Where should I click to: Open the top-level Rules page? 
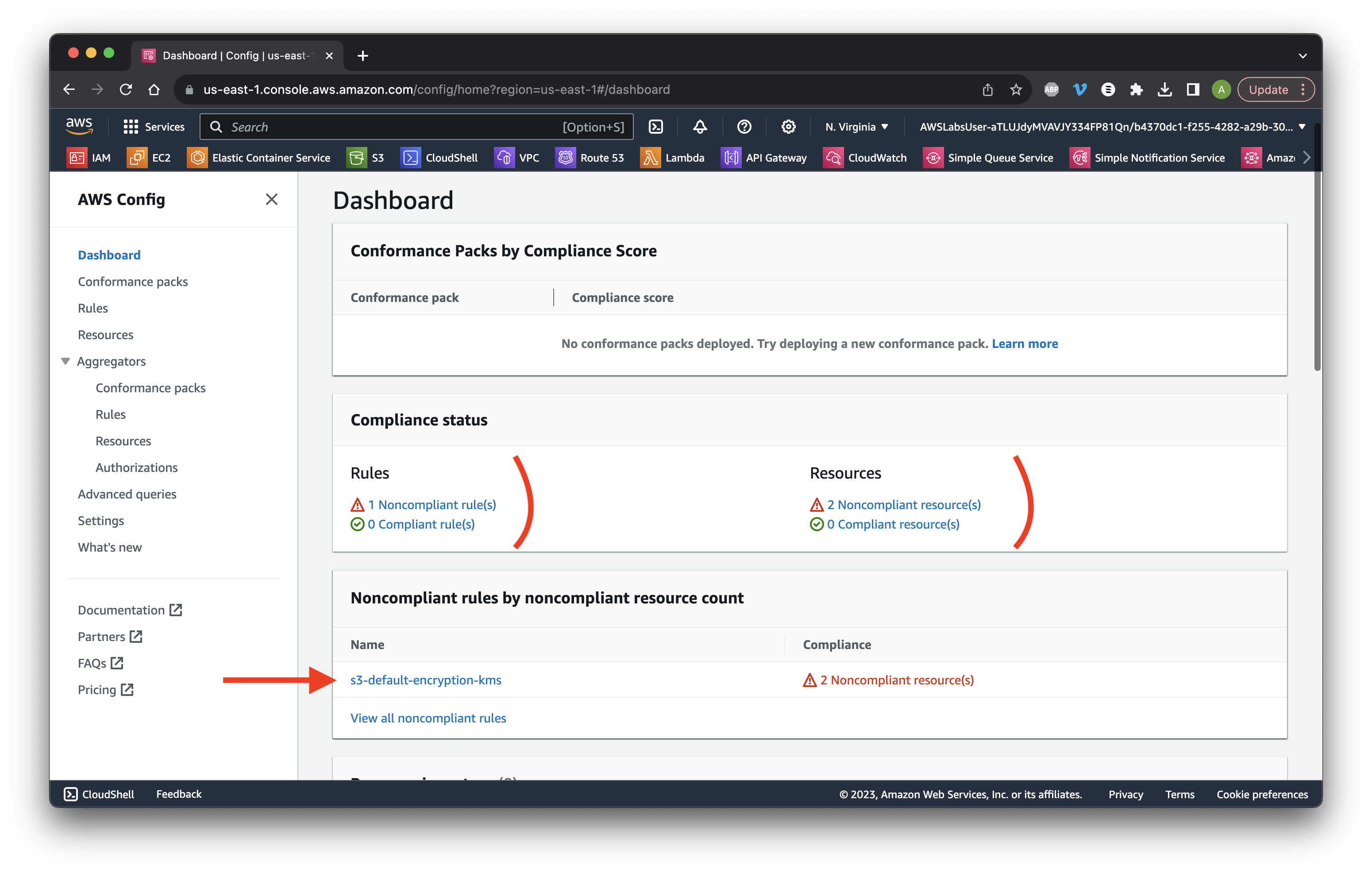(92, 308)
